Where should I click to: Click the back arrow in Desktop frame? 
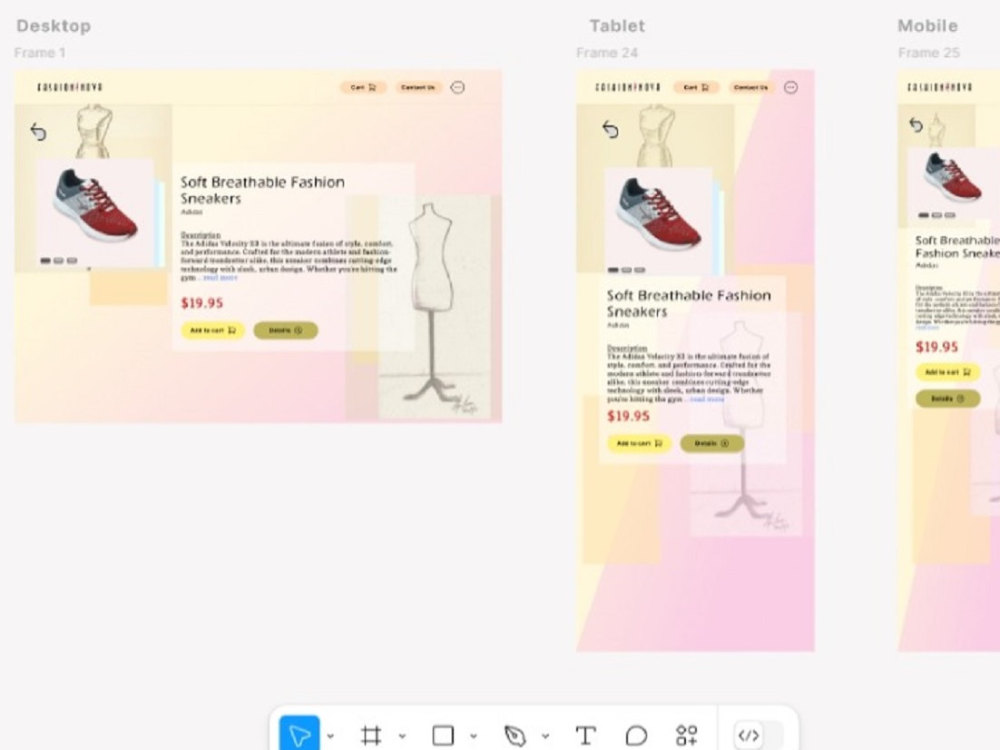(x=38, y=131)
